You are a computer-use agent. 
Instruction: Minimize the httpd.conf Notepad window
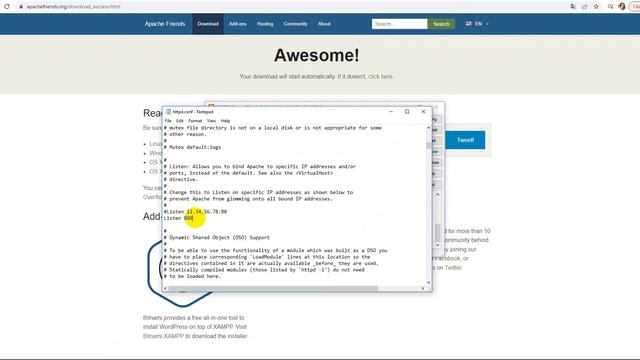pyautogui.click(x=391, y=111)
